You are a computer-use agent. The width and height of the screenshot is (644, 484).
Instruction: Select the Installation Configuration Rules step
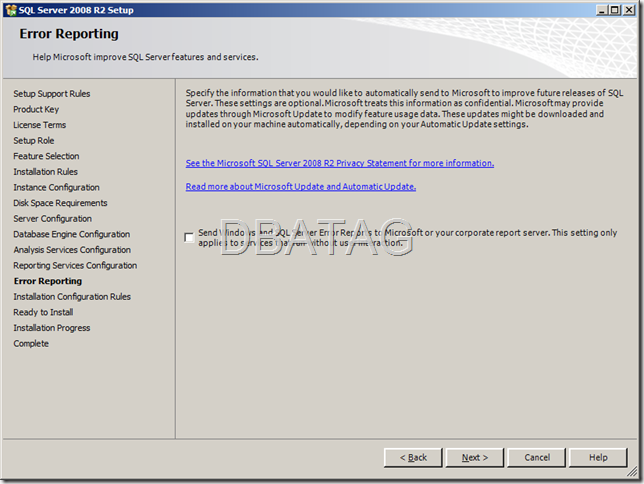coord(72,297)
